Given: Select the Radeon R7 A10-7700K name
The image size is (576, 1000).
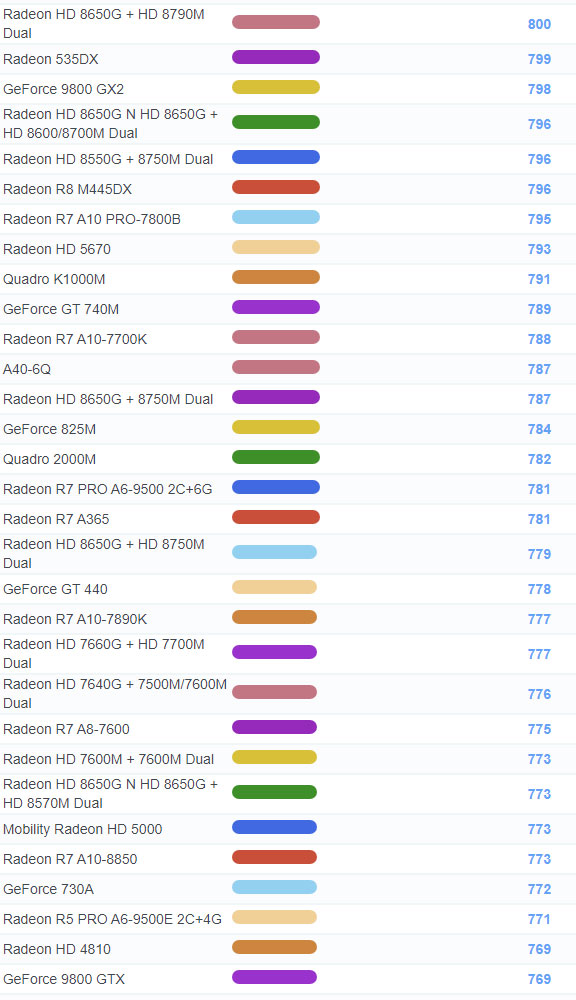Looking at the screenshot, I should 75,339.
